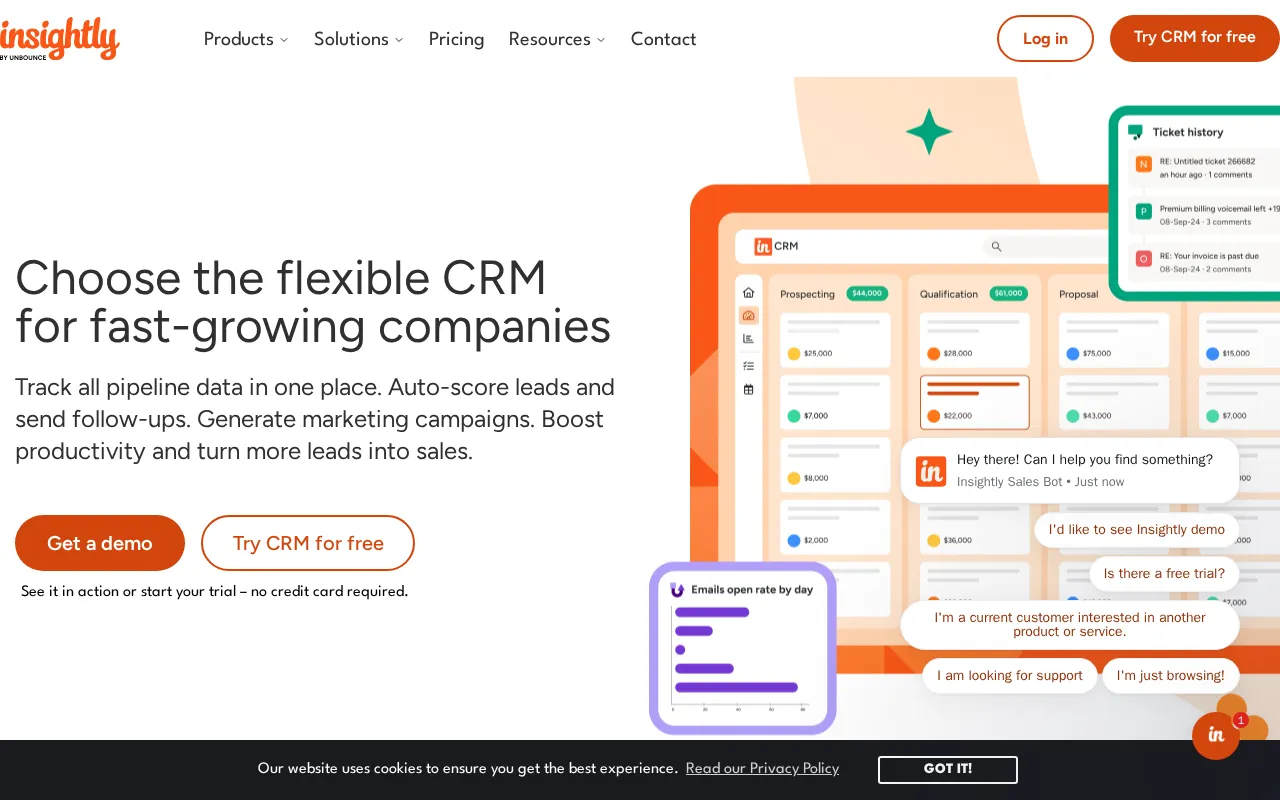The width and height of the screenshot is (1280, 800).
Task: Select the current customer interested in another product reply
Action: [x=1070, y=625]
